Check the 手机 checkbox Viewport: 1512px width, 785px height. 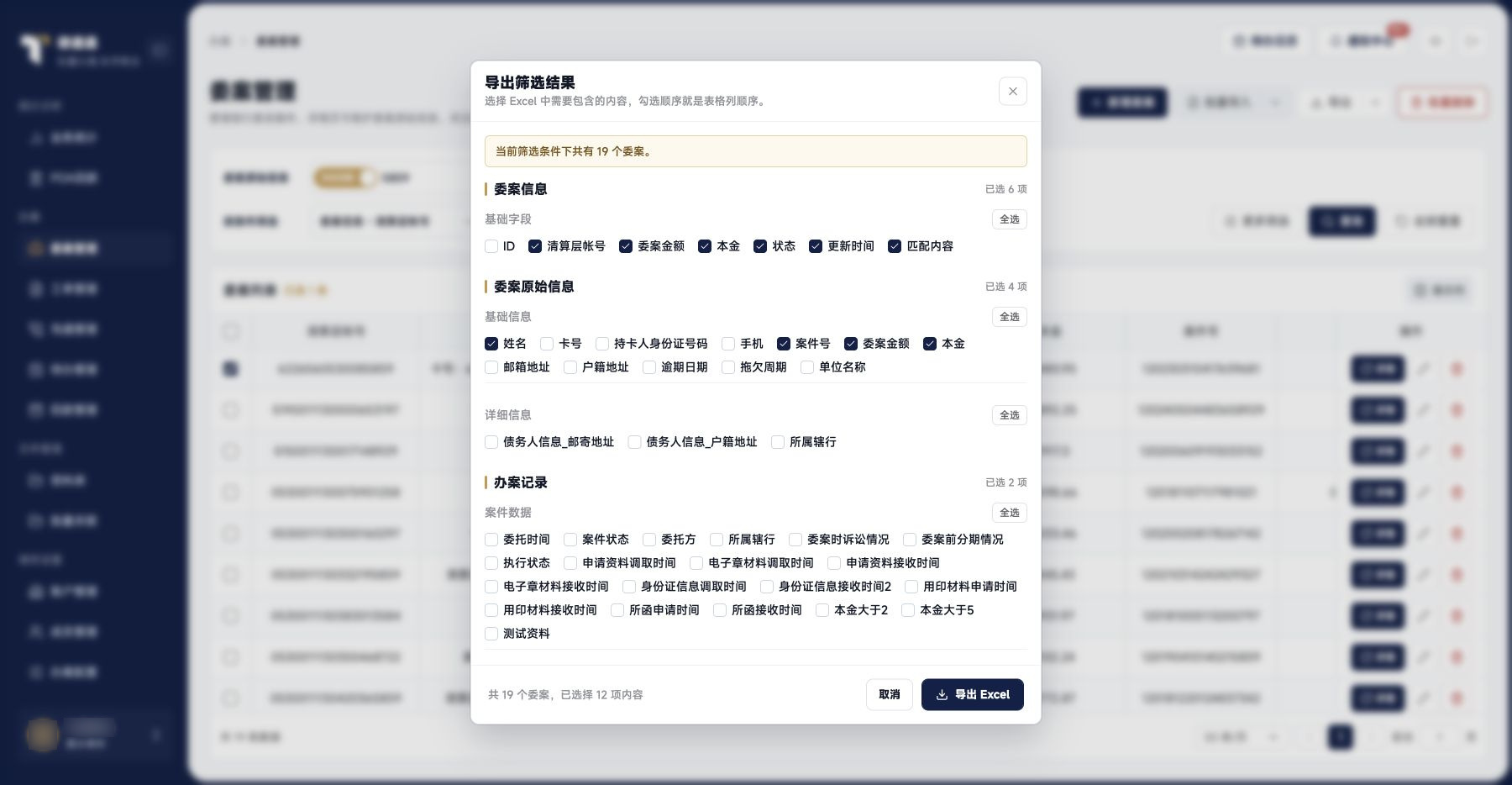[728, 344]
